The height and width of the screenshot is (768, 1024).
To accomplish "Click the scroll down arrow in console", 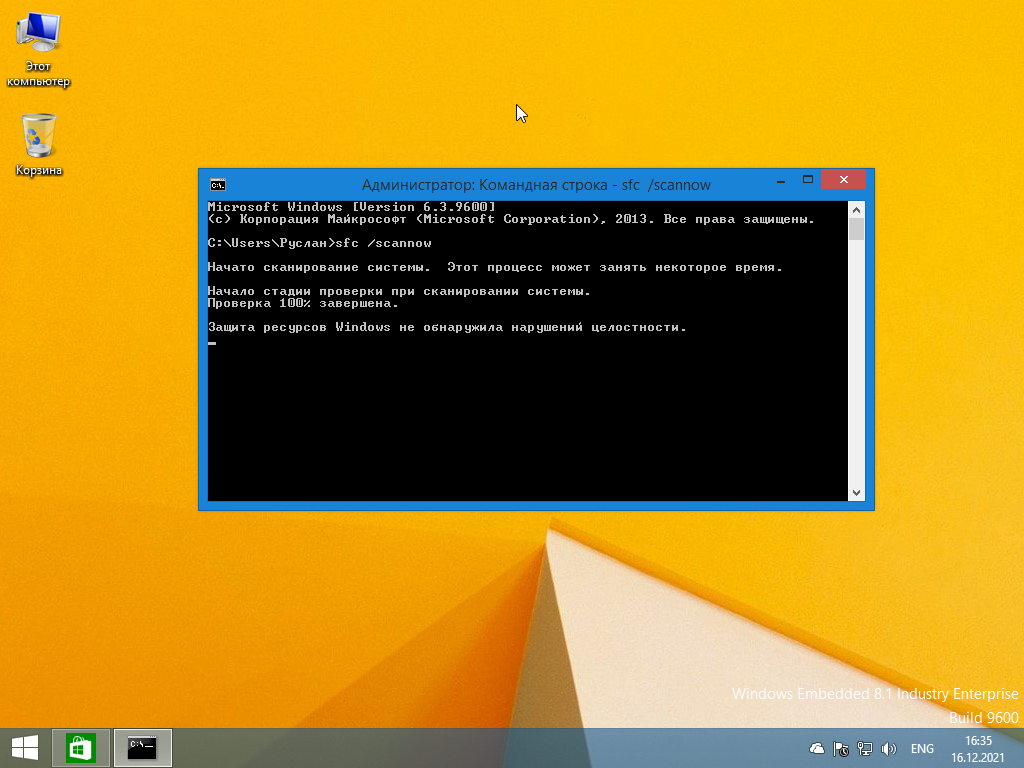I will tap(856, 492).
